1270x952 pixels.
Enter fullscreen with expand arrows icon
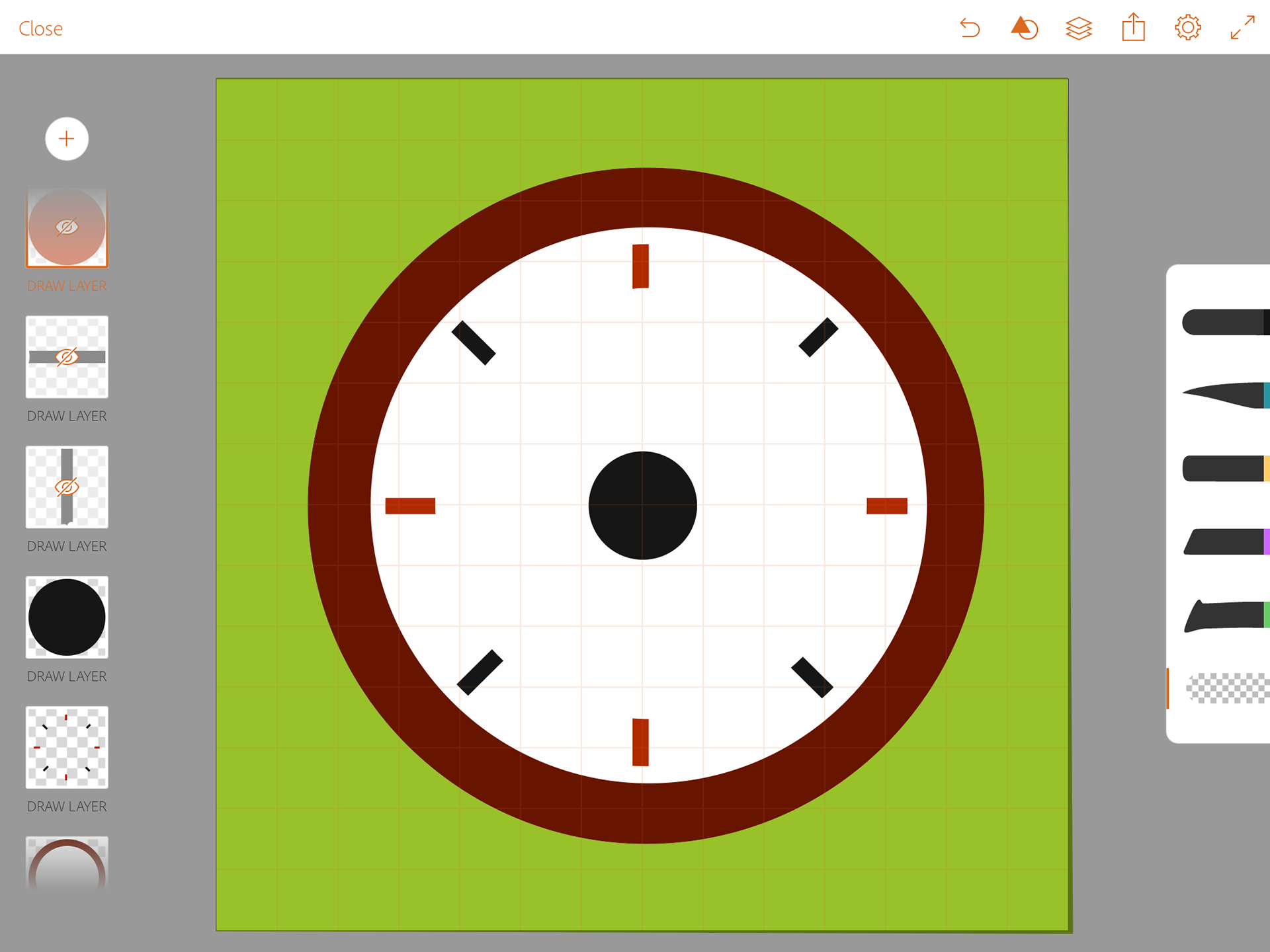(x=1242, y=28)
